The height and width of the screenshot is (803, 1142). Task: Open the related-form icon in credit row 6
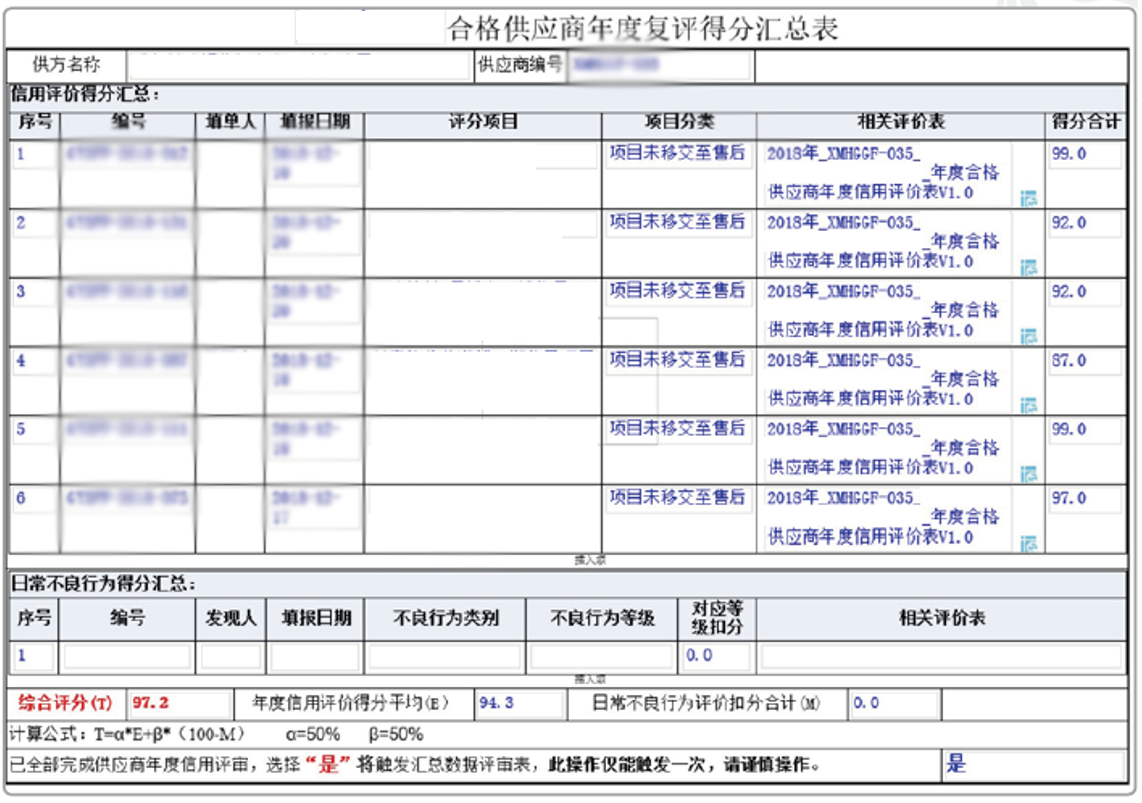click(1028, 543)
